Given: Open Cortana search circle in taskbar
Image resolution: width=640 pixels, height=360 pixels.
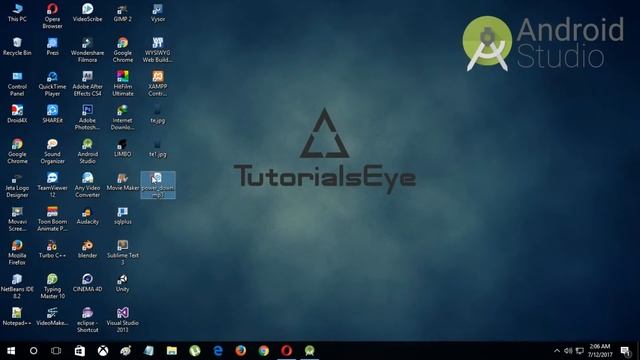Looking at the screenshot, I should click(x=33, y=351).
